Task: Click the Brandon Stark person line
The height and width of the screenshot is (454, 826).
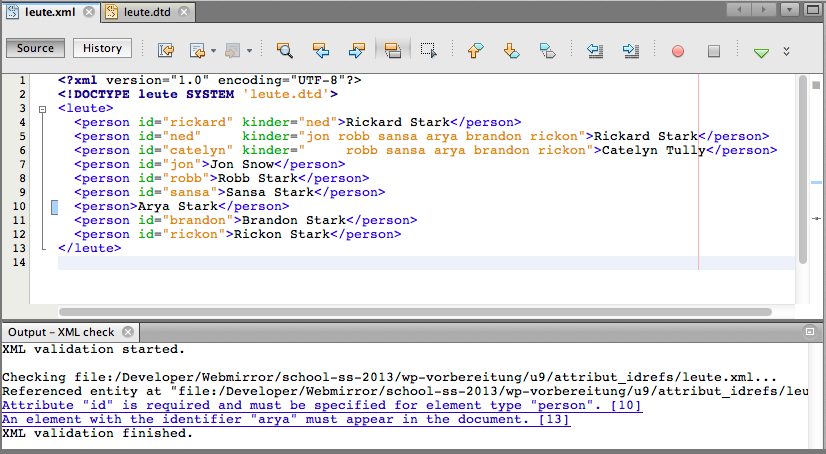Action: [x=246, y=220]
